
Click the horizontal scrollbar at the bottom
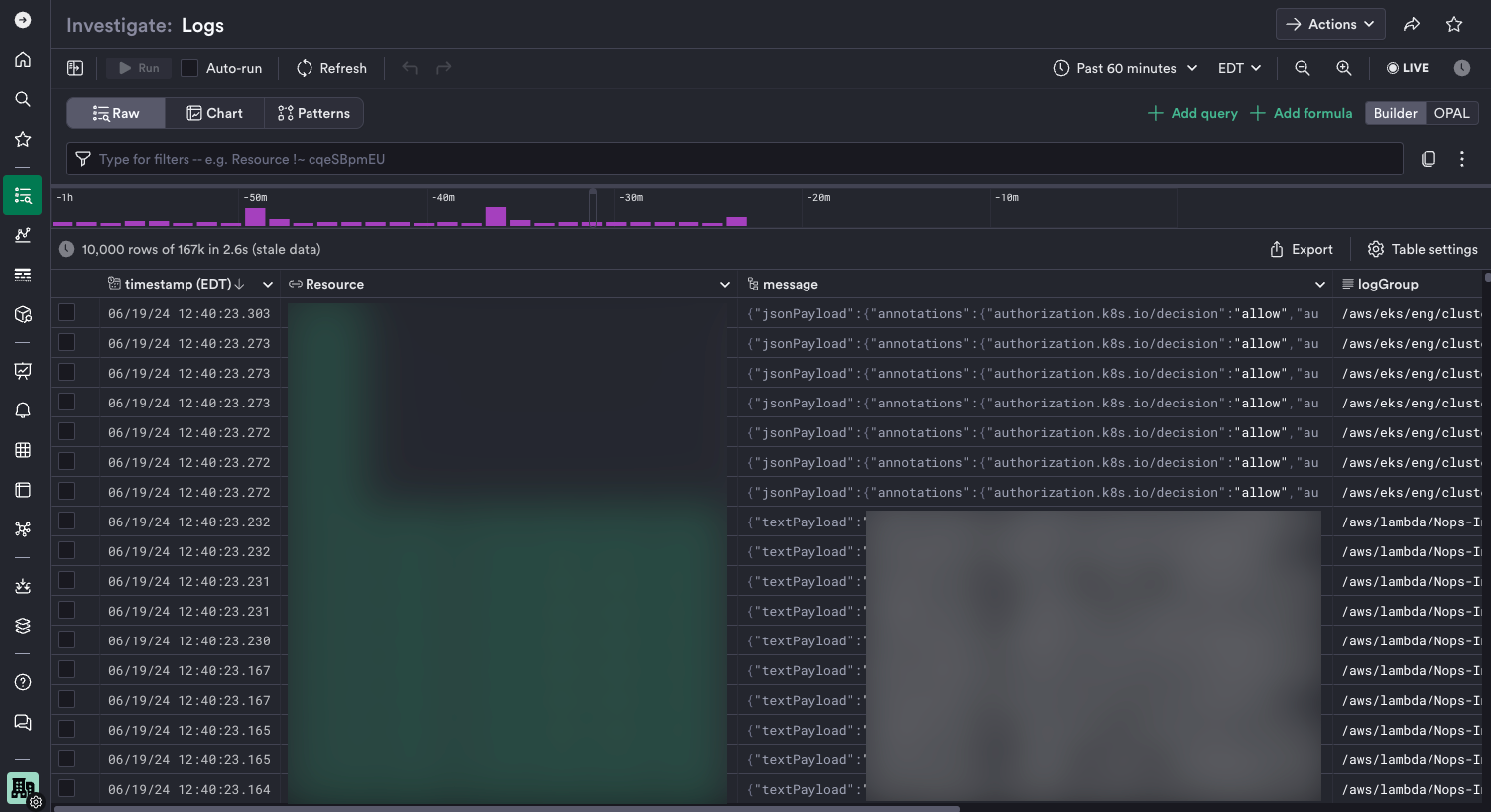coord(506,809)
